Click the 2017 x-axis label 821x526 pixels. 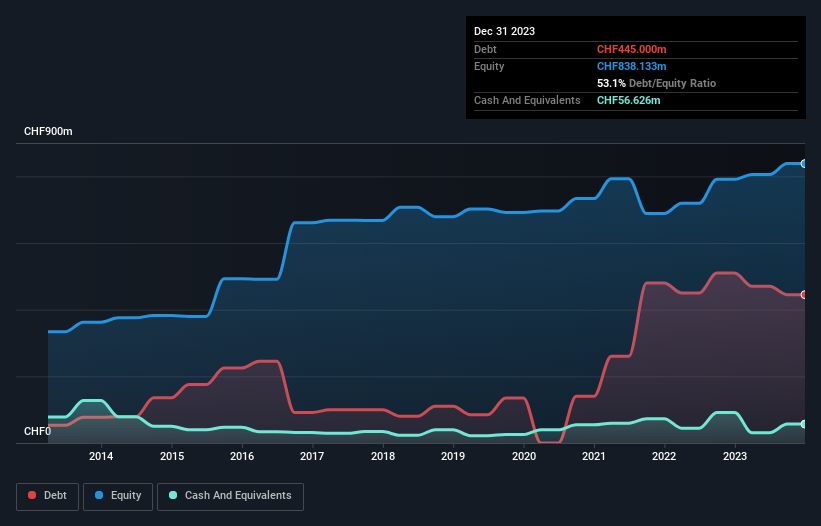[x=312, y=456]
